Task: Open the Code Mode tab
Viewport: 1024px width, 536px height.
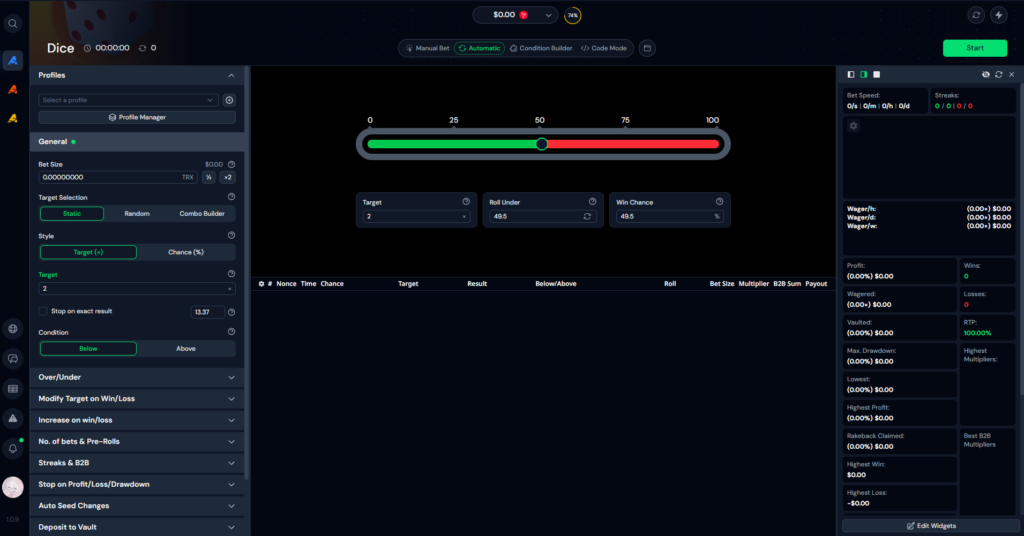Action: (604, 48)
